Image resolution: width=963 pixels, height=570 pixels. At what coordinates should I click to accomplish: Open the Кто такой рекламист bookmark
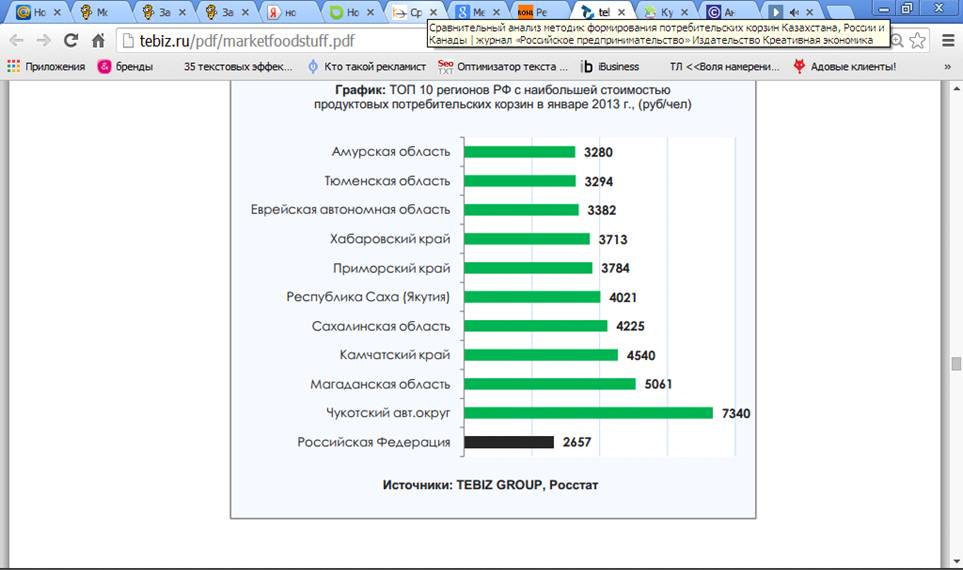tap(367, 66)
